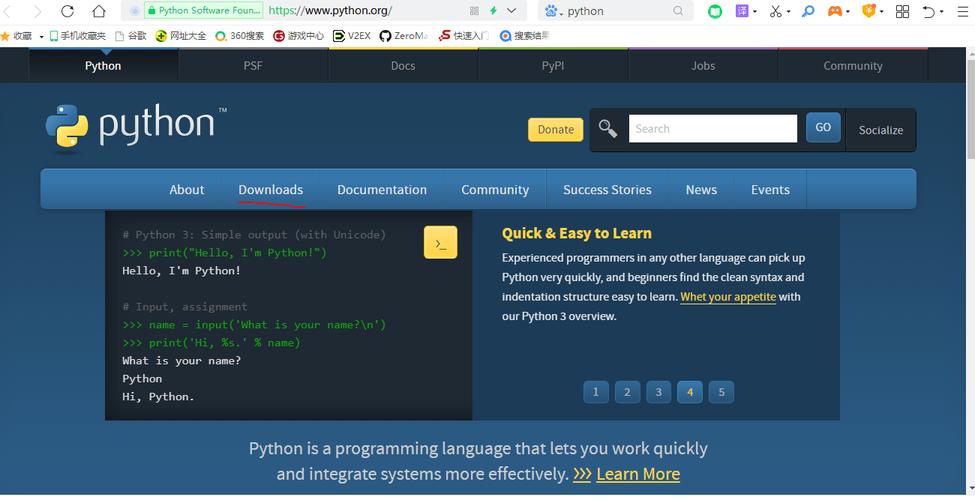Open the 360搜索 bookmark
The height and width of the screenshot is (500, 975).
pos(239,36)
